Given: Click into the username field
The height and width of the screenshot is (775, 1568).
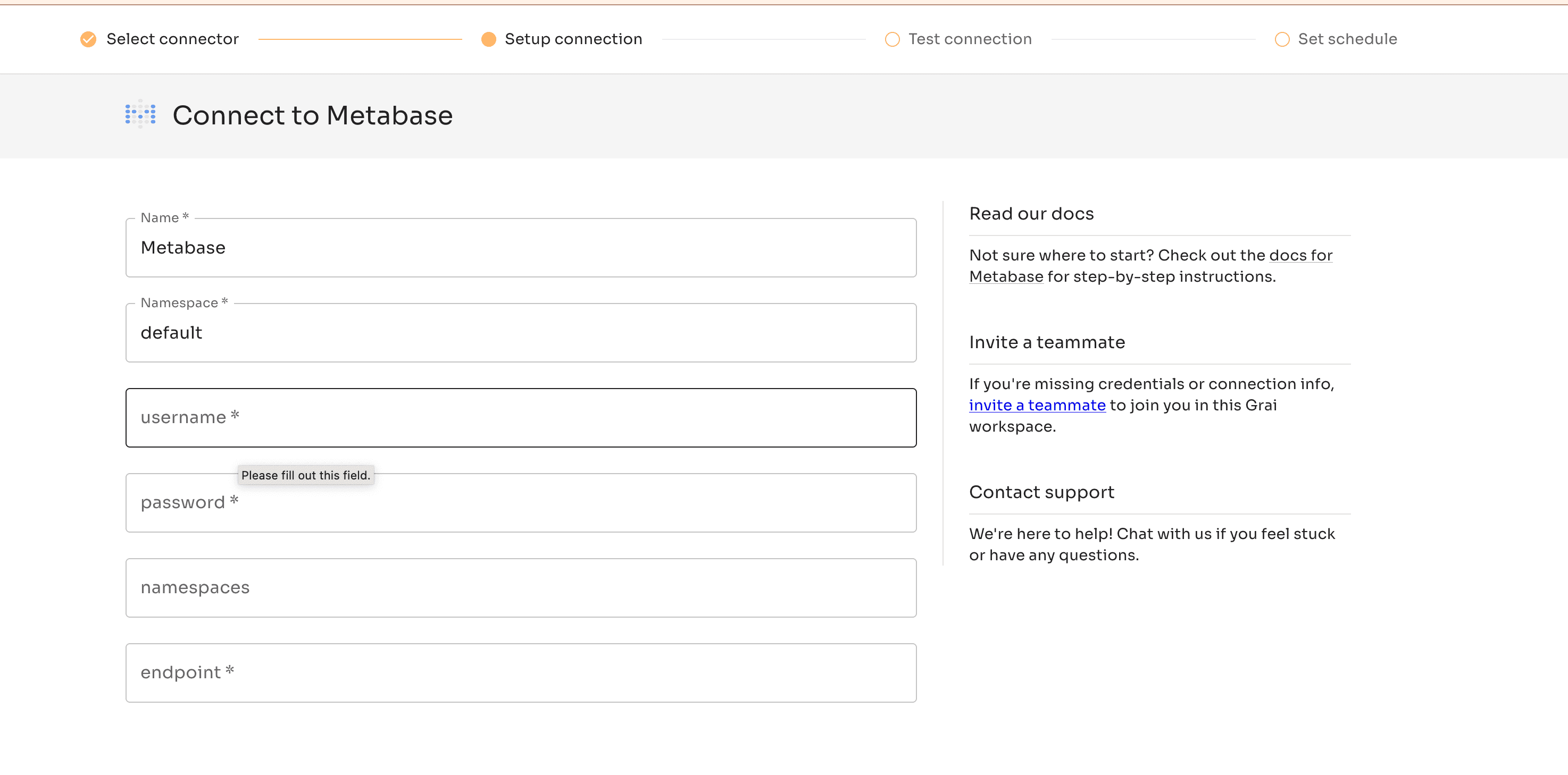Looking at the screenshot, I should point(520,418).
